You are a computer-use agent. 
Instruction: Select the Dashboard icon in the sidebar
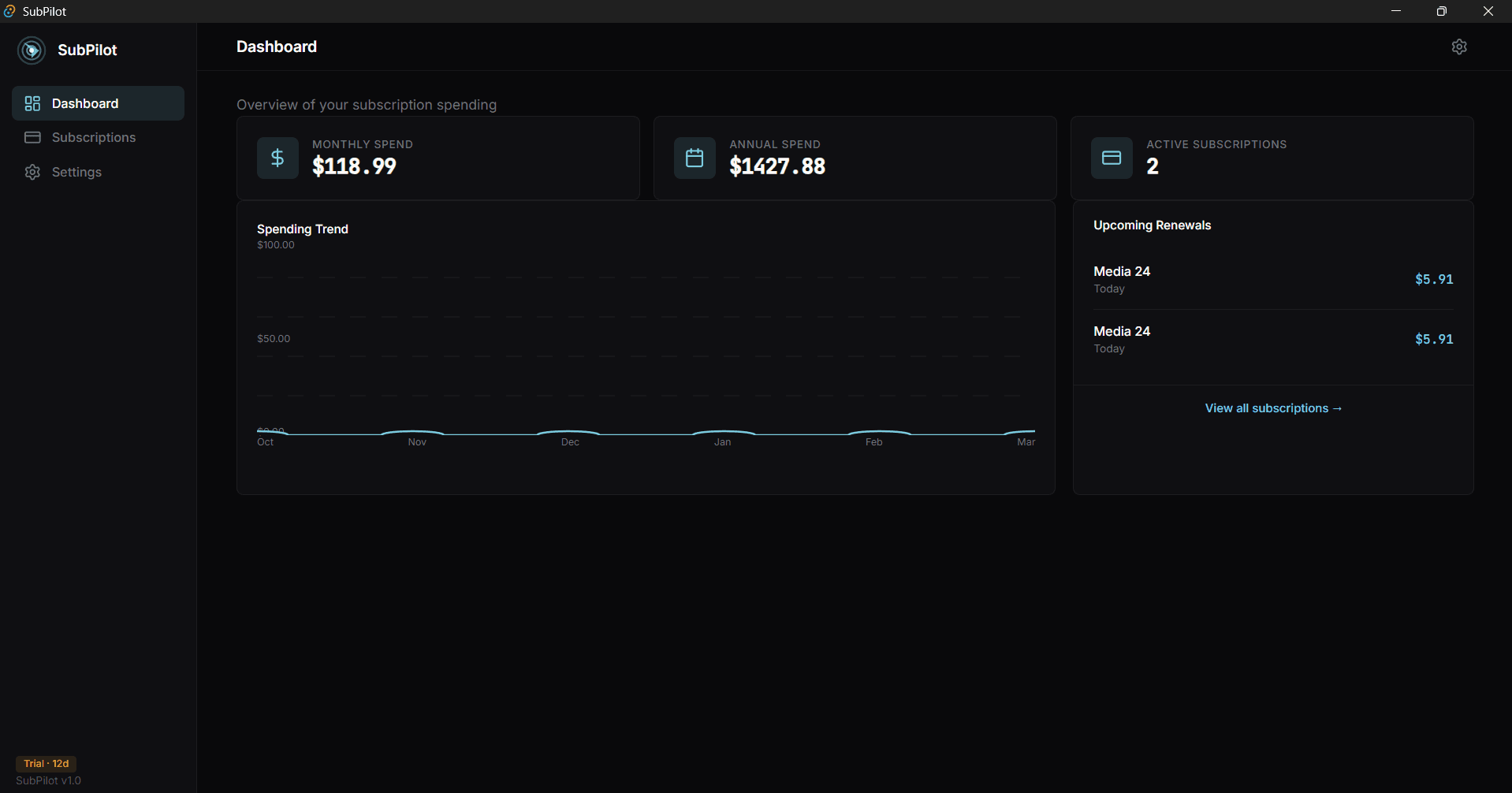point(32,102)
